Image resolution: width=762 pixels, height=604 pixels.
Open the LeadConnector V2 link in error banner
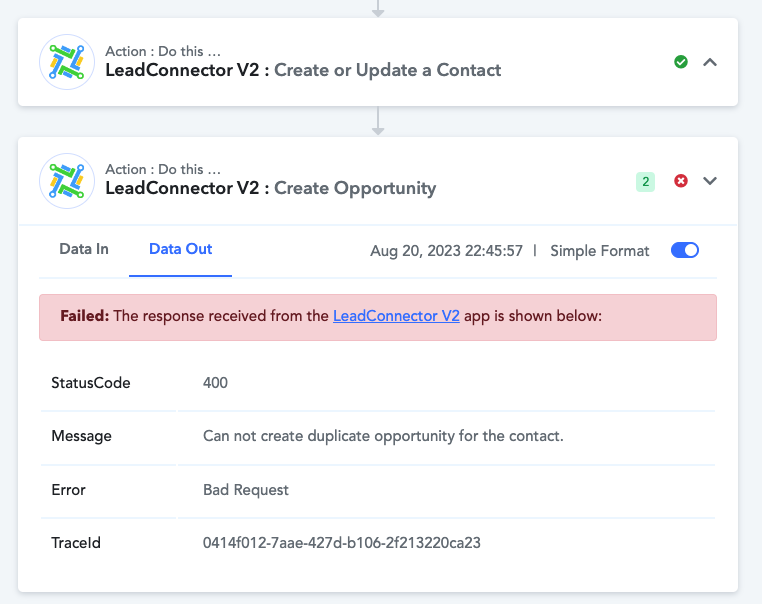pyautogui.click(x=396, y=316)
